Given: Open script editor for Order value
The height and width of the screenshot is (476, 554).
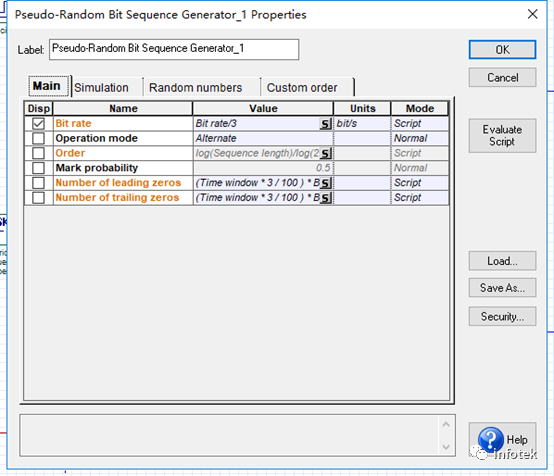Looking at the screenshot, I should [x=325, y=153].
